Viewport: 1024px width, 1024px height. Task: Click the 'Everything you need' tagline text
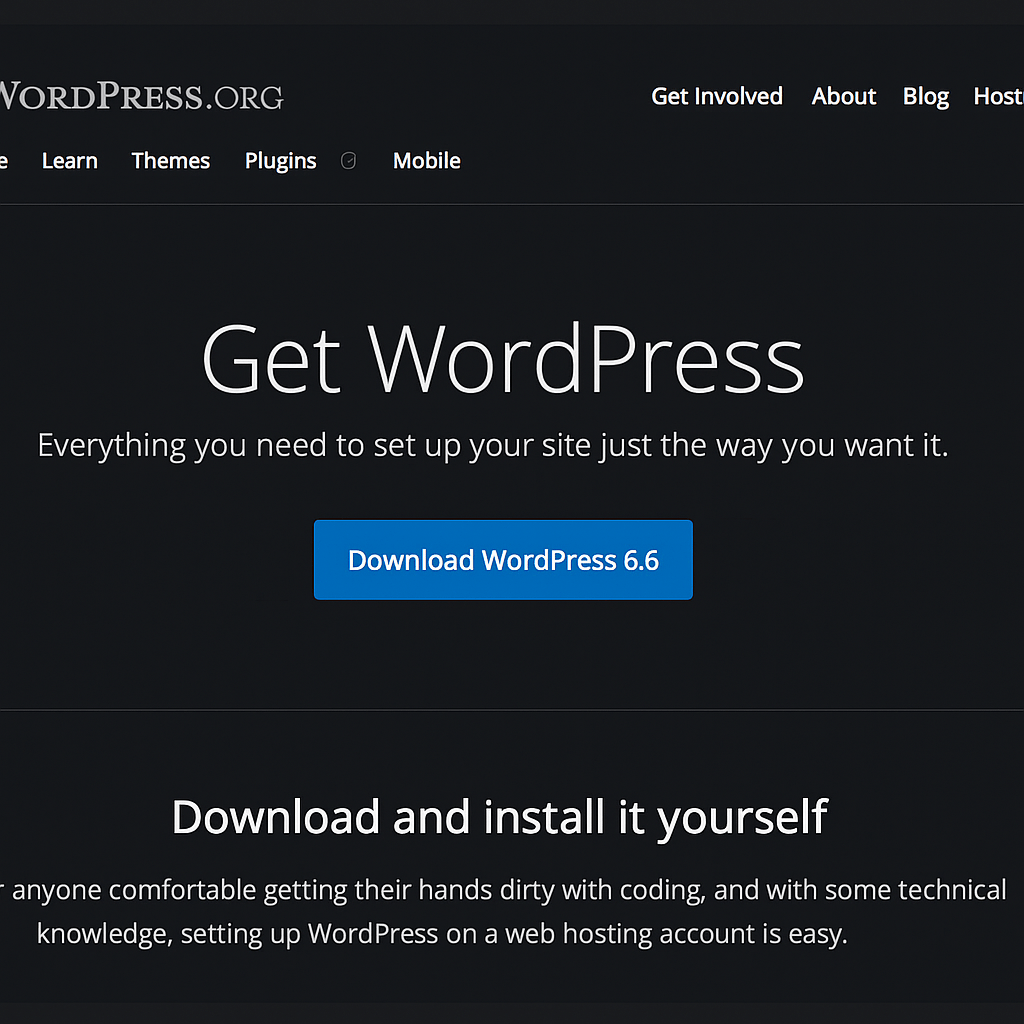click(x=492, y=445)
